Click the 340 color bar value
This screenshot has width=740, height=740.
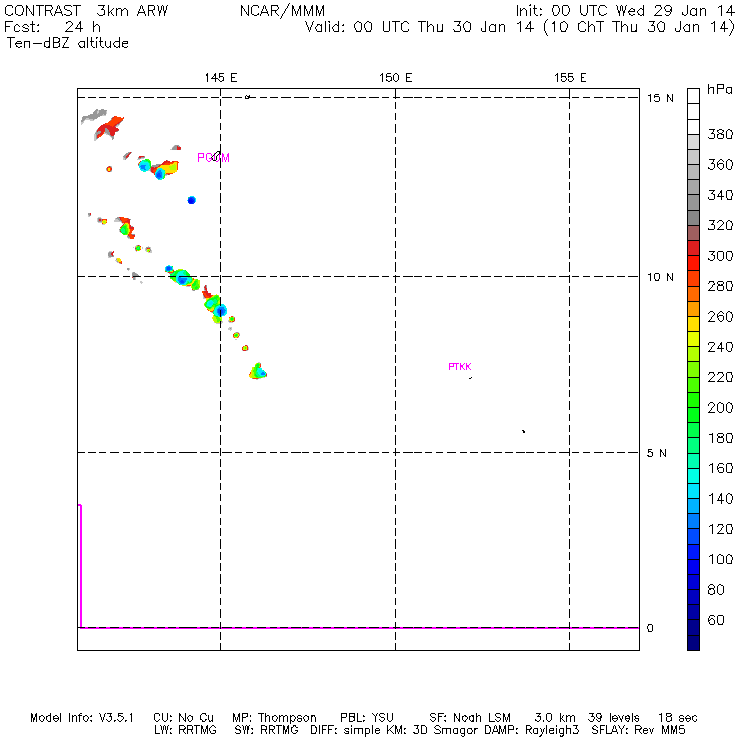click(720, 195)
